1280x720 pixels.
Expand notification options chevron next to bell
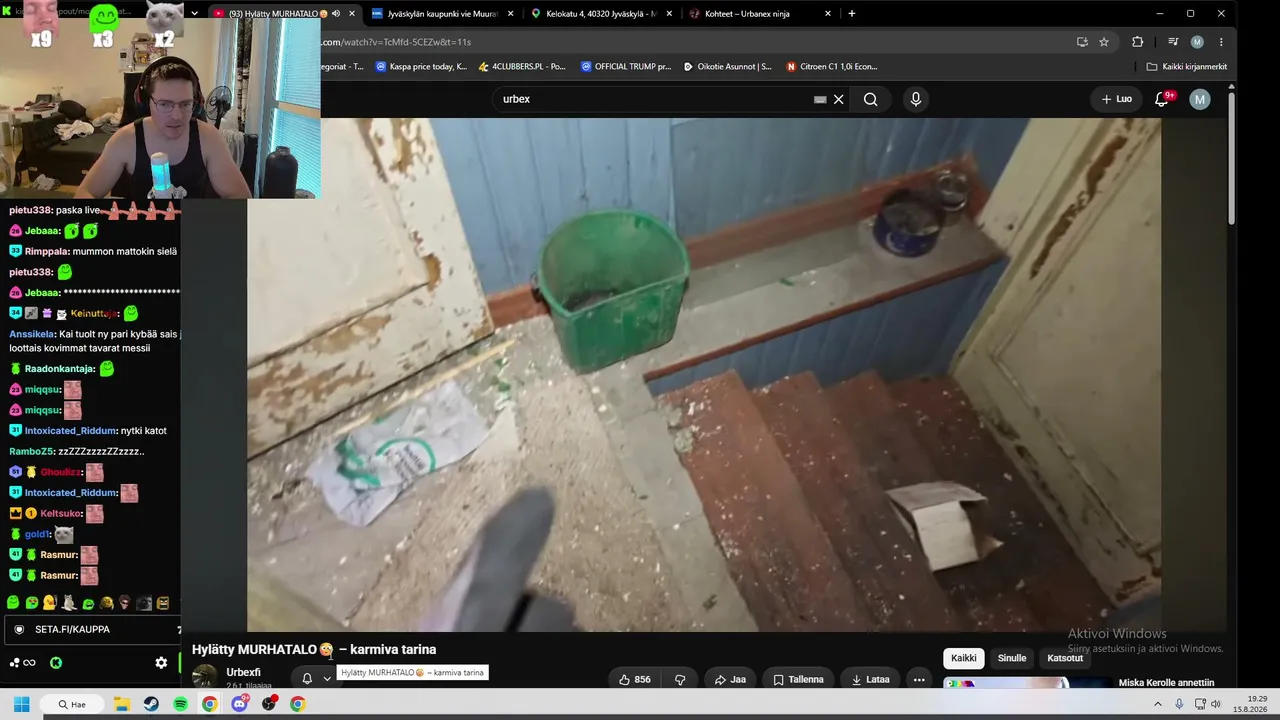click(x=326, y=679)
